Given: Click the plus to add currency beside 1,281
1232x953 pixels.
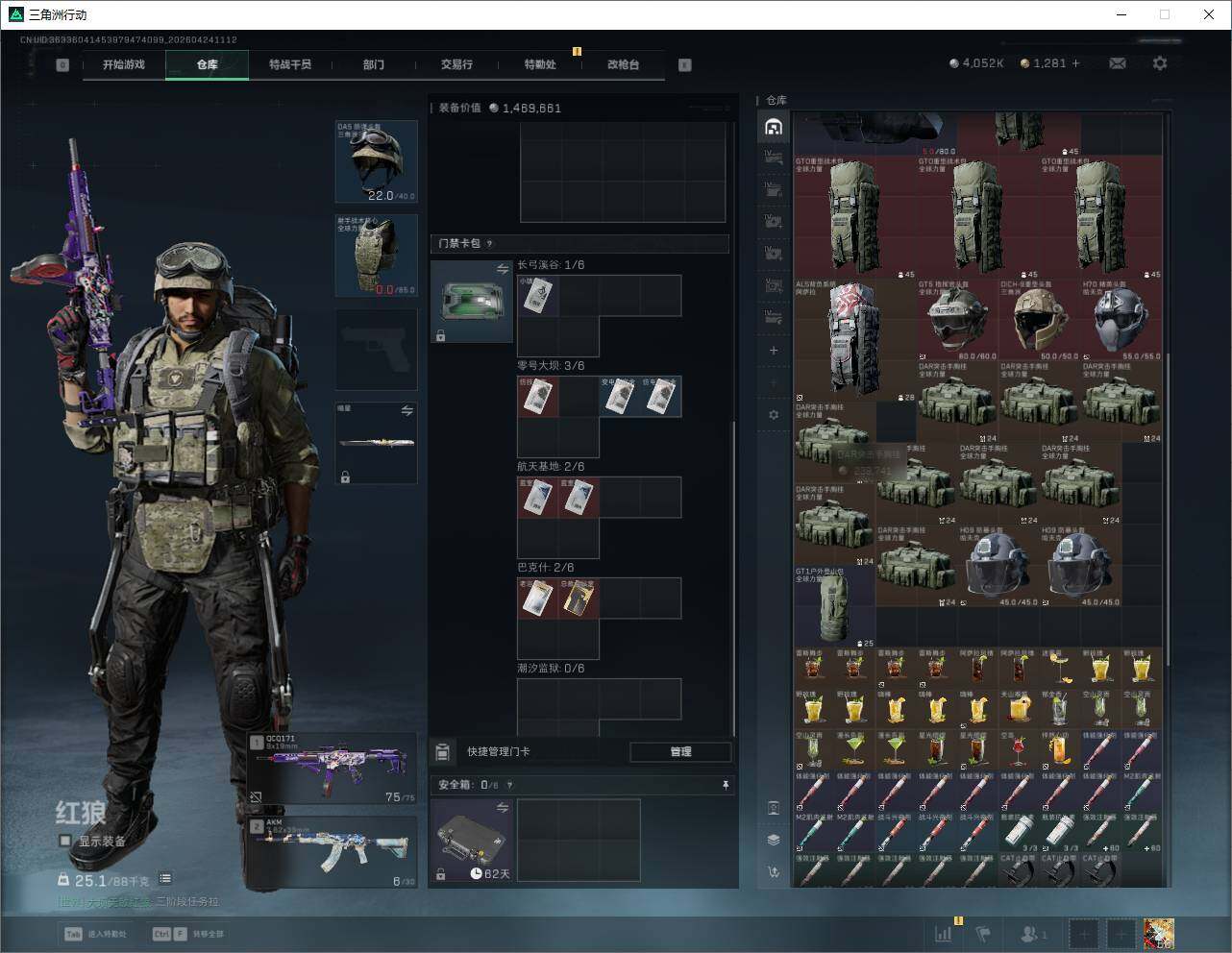Looking at the screenshot, I should pos(1076,63).
